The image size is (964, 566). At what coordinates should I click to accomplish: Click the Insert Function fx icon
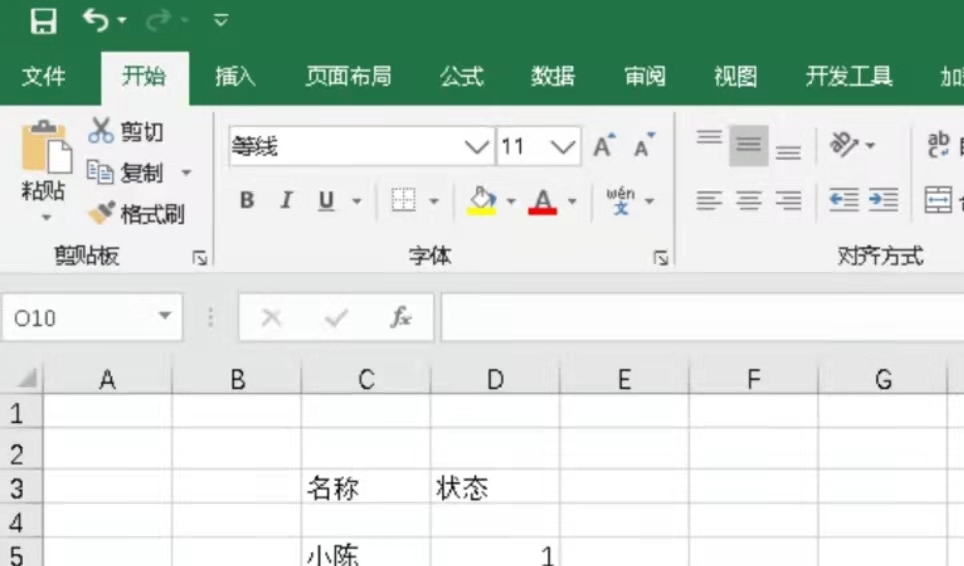401,318
